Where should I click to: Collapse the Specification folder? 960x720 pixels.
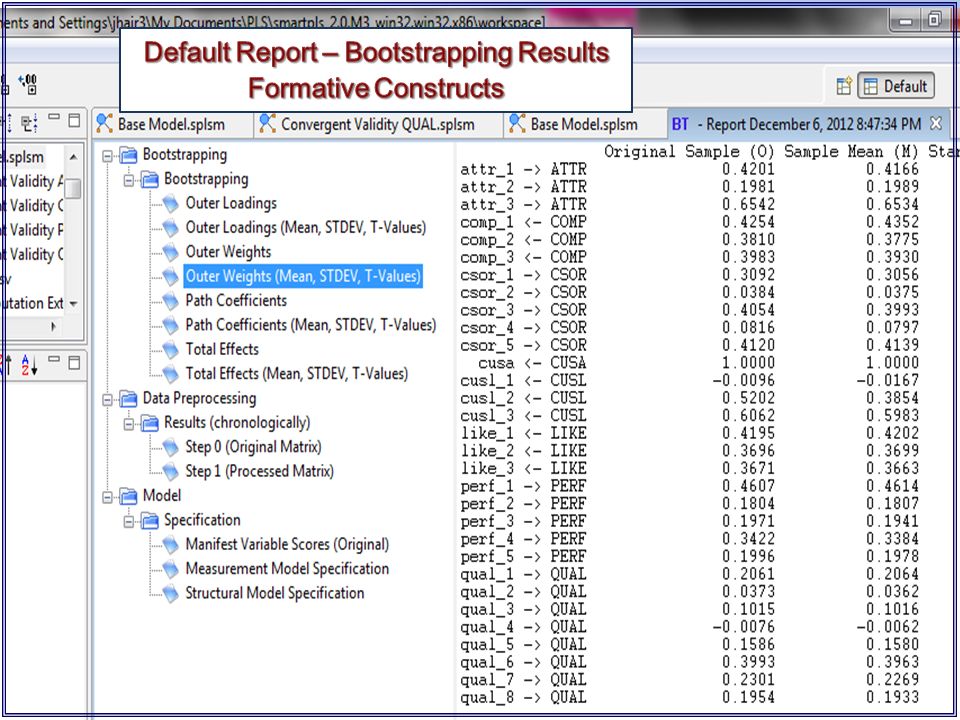[x=129, y=522]
